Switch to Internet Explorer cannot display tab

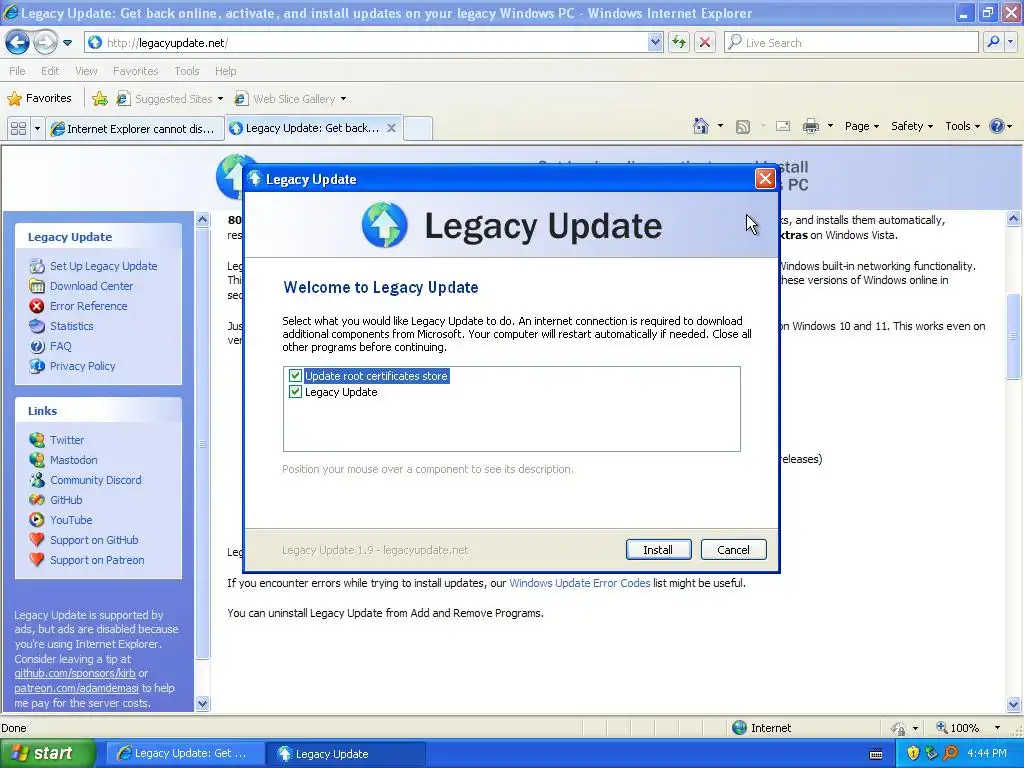135,129
